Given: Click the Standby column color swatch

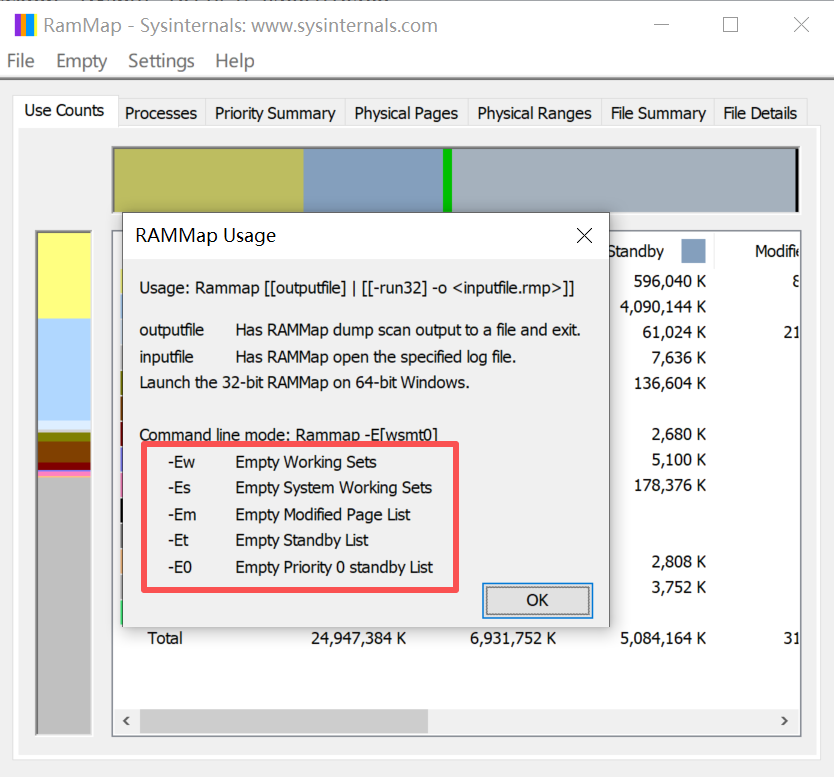Looking at the screenshot, I should 693,250.
